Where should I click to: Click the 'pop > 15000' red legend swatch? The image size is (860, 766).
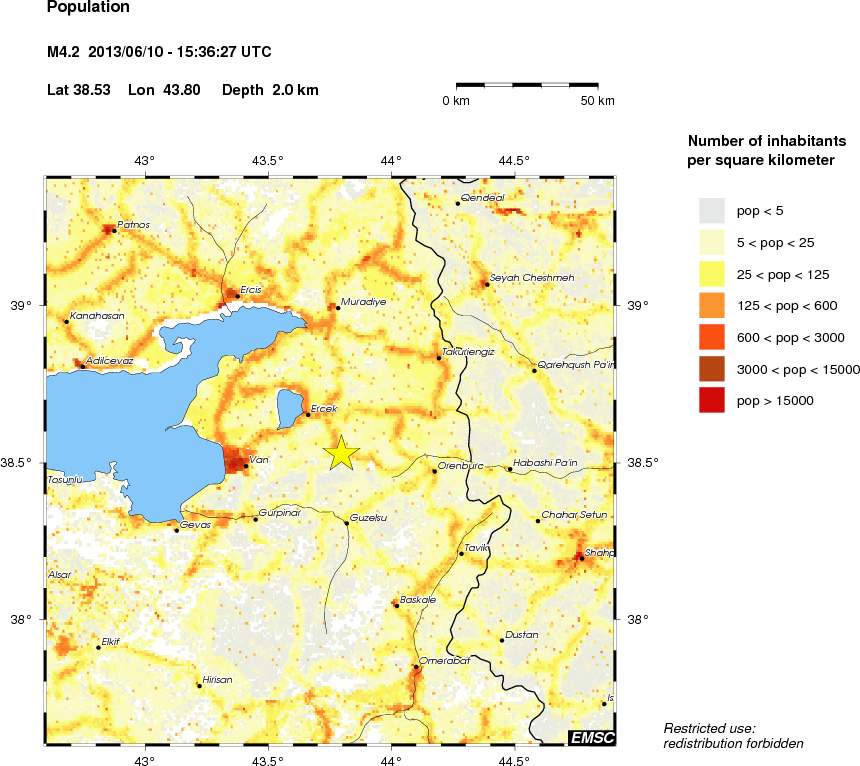click(711, 401)
